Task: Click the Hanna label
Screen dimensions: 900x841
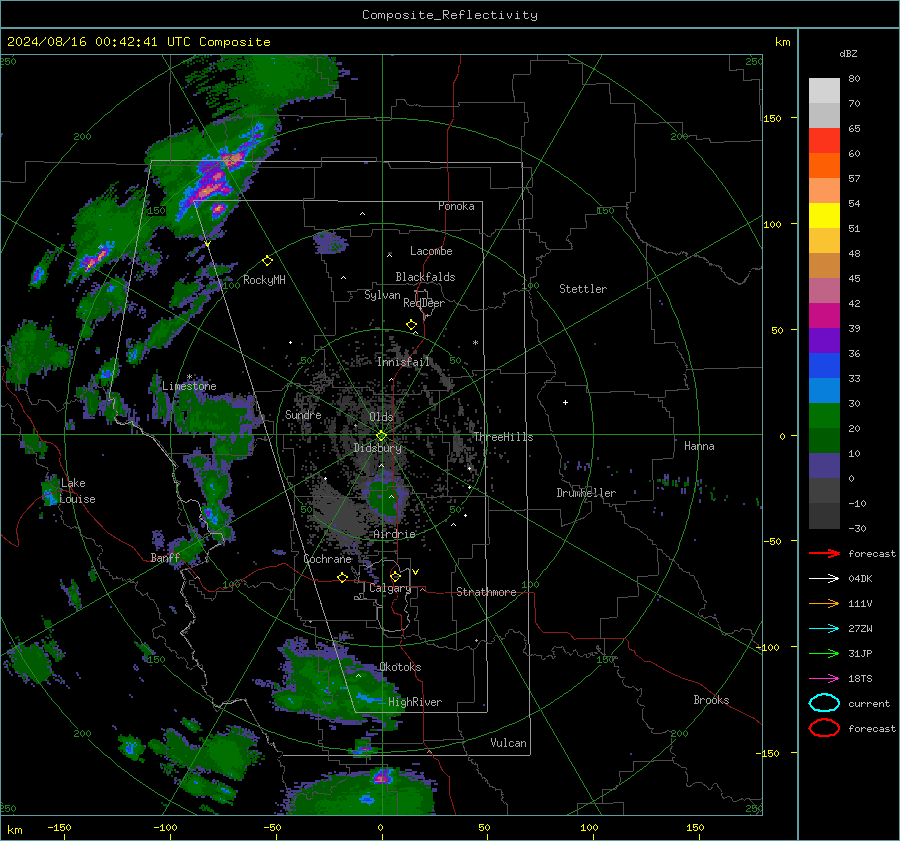Action: [x=699, y=446]
